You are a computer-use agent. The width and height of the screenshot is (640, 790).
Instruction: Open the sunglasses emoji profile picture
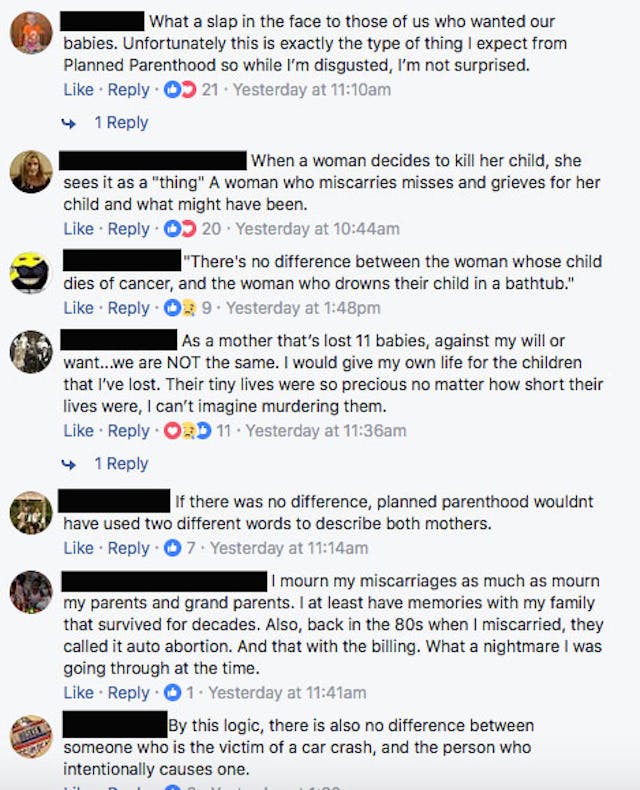(31, 272)
